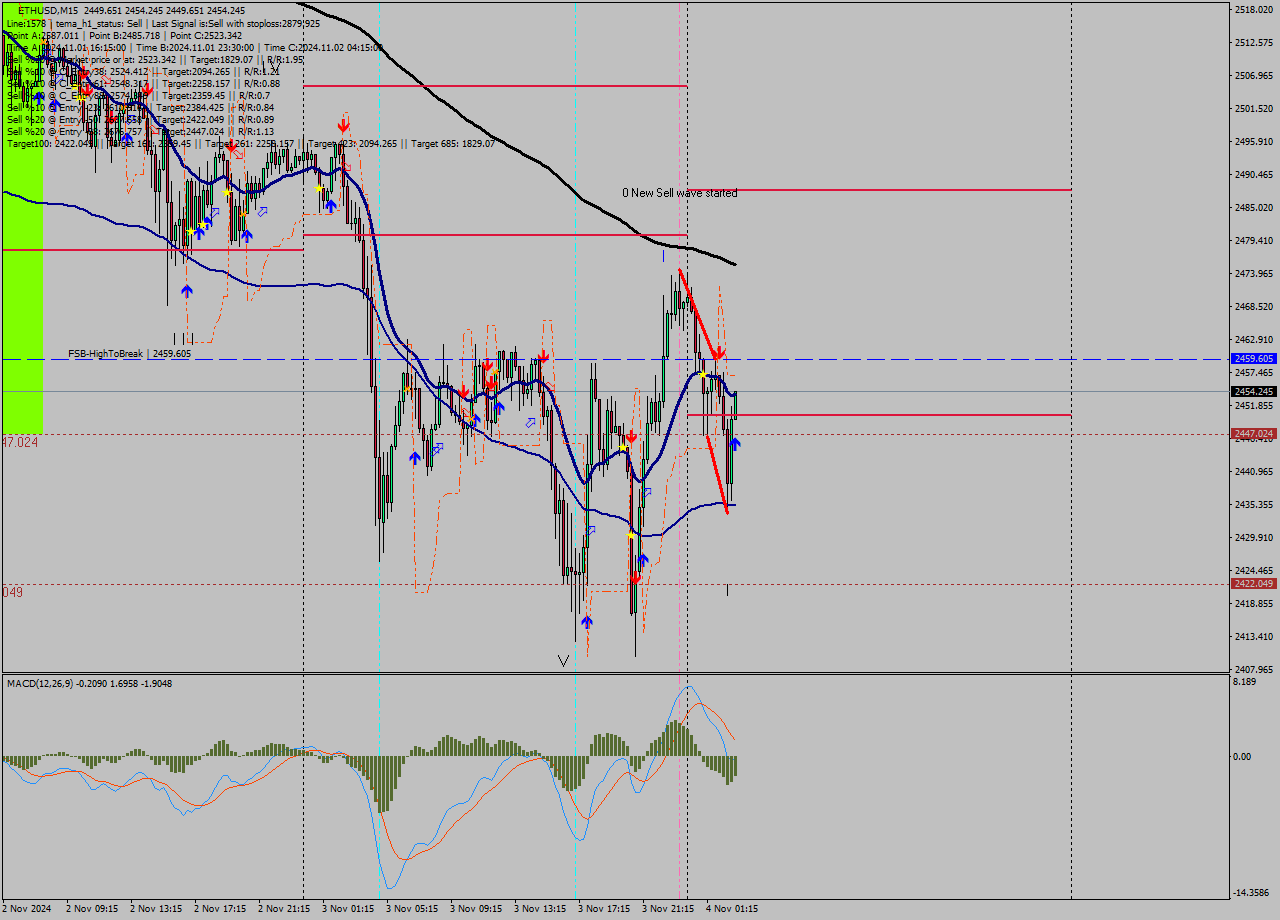The image size is (1280, 920).
Task: Click the red sell arrow above the 3 Nov 01:15 peak
Action: [343, 125]
